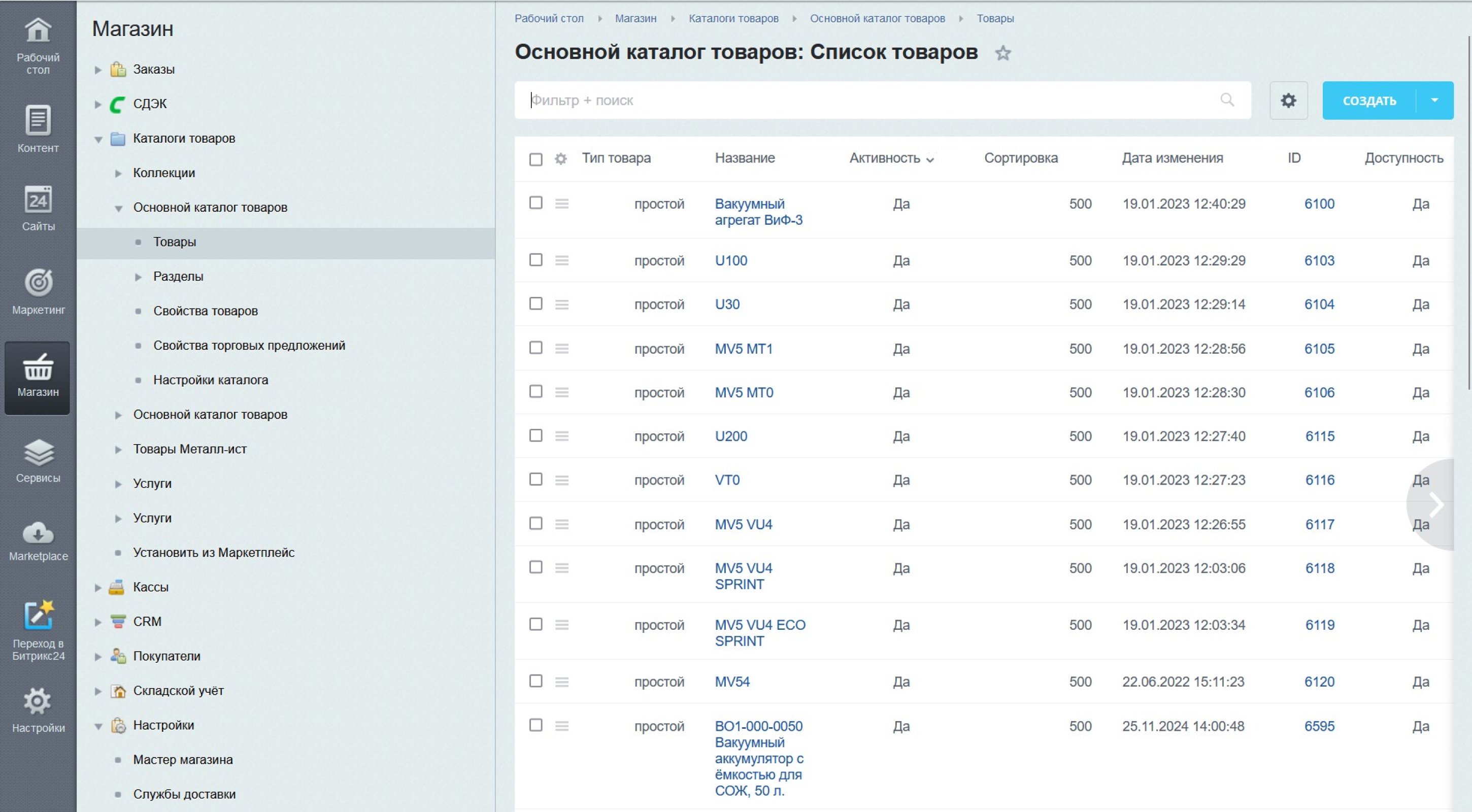Image resolution: width=1472 pixels, height=812 pixels.
Task: Click the search magnifier icon
Action: [1227, 100]
